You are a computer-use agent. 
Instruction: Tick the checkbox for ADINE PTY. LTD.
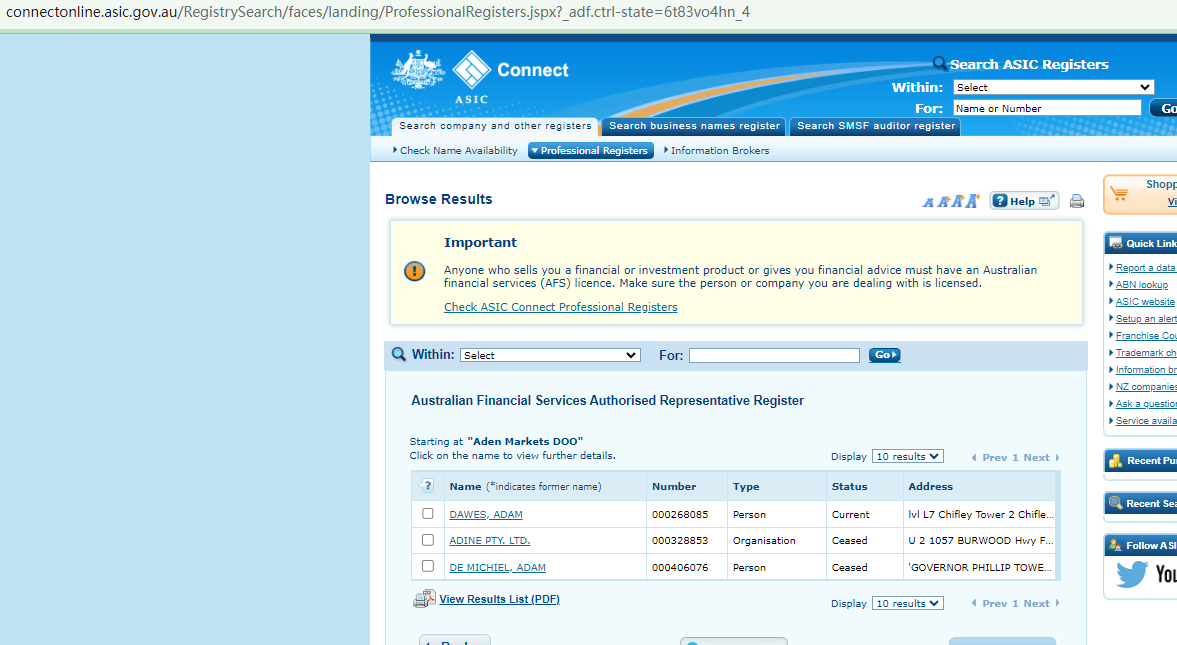[x=428, y=540]
